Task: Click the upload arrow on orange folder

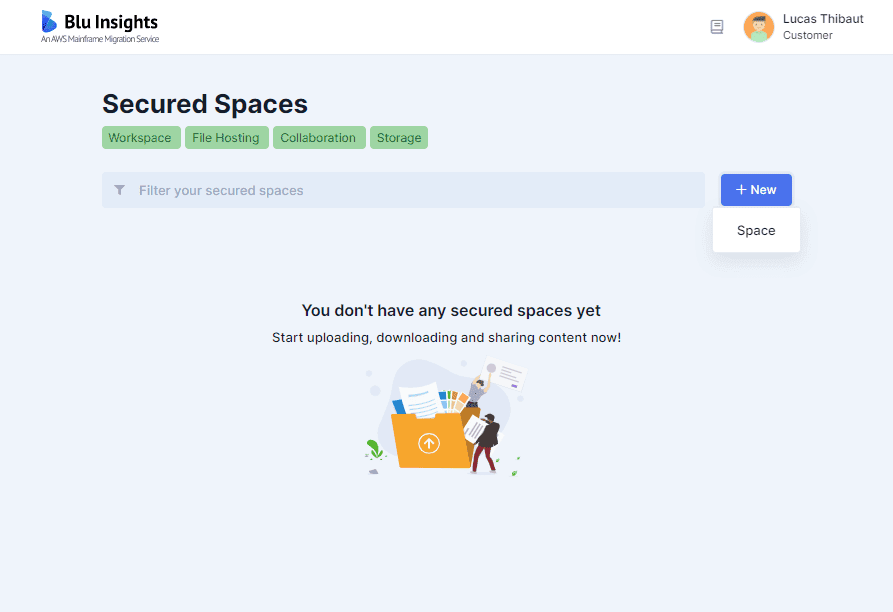Action: coord(429,442)
